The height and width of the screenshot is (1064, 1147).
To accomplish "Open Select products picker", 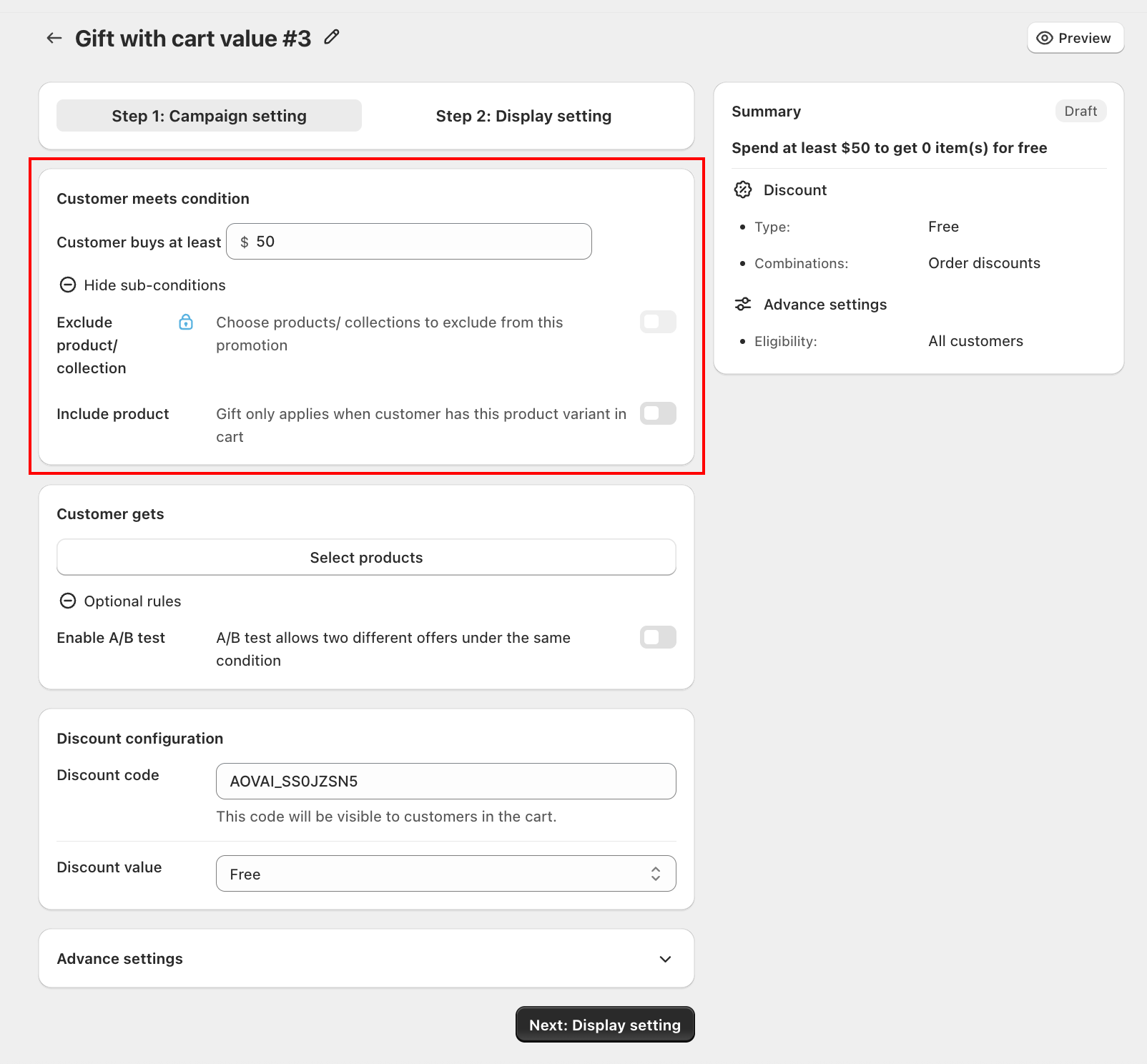I will point(366,557).
